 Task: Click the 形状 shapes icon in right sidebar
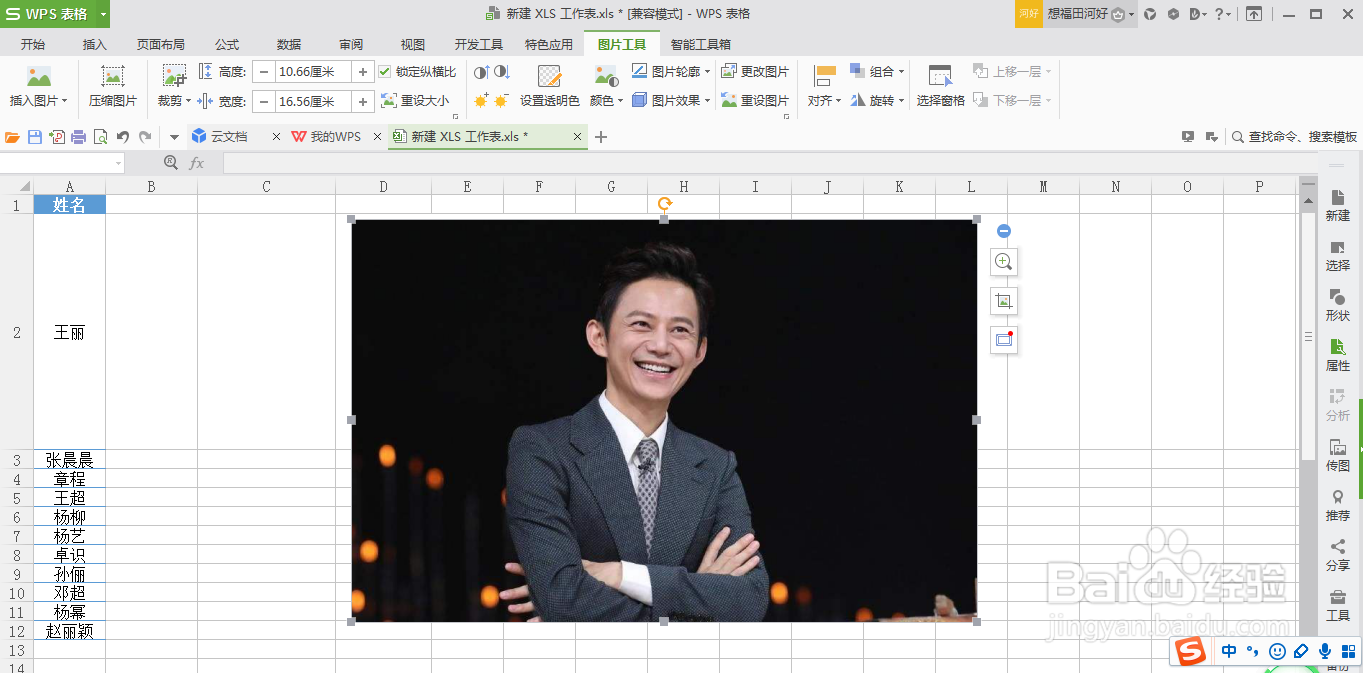[x=1338, y=305]
